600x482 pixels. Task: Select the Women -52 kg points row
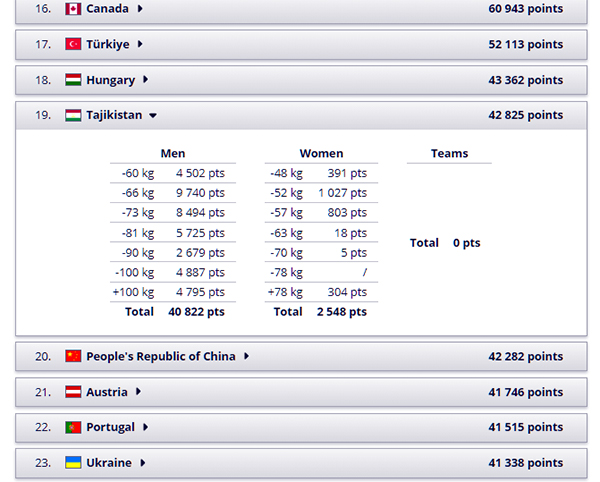coord(321,192)
